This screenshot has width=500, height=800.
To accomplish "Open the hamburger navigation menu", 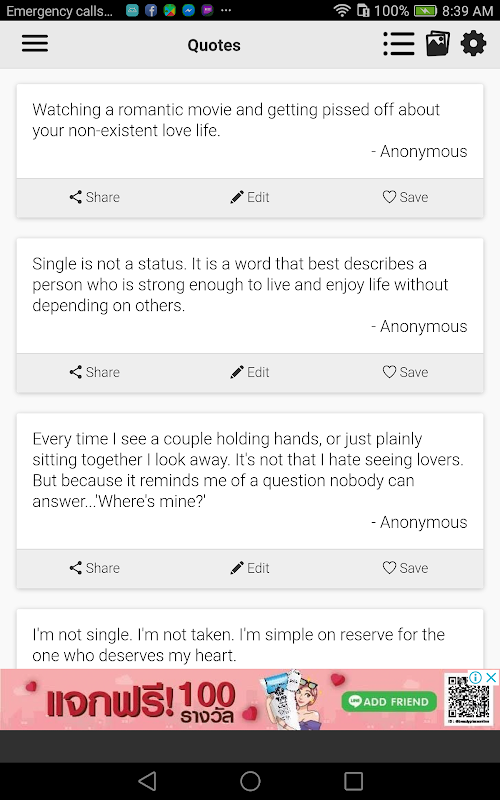I will pos(35,44).
